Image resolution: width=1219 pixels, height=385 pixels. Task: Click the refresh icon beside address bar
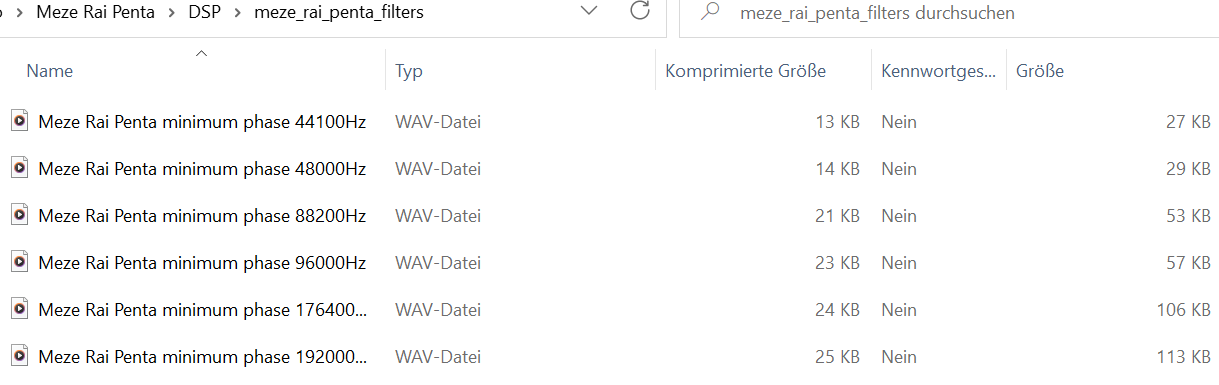coord(640,11)
